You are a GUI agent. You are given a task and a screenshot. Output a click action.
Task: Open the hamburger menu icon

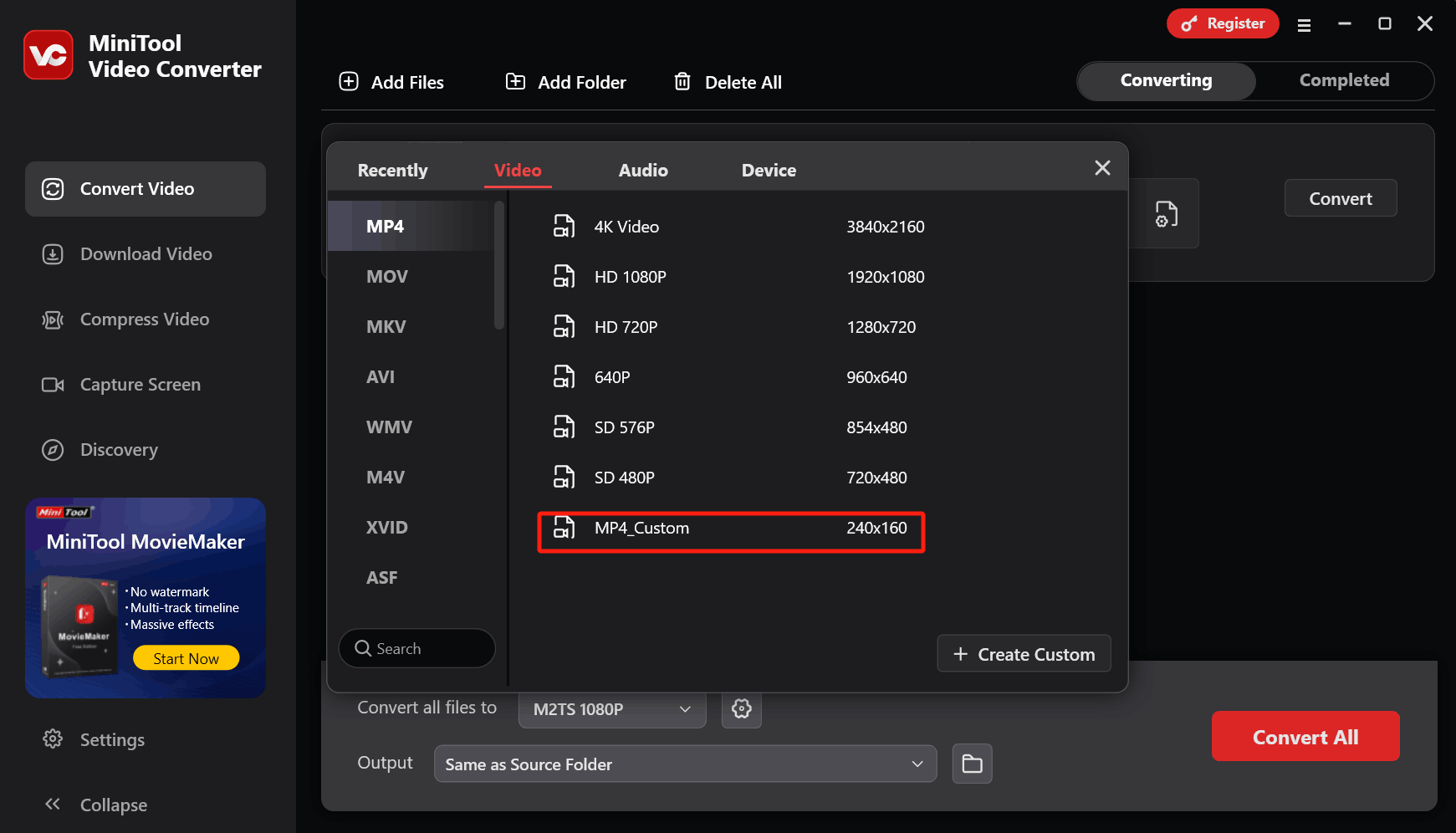1304,25
